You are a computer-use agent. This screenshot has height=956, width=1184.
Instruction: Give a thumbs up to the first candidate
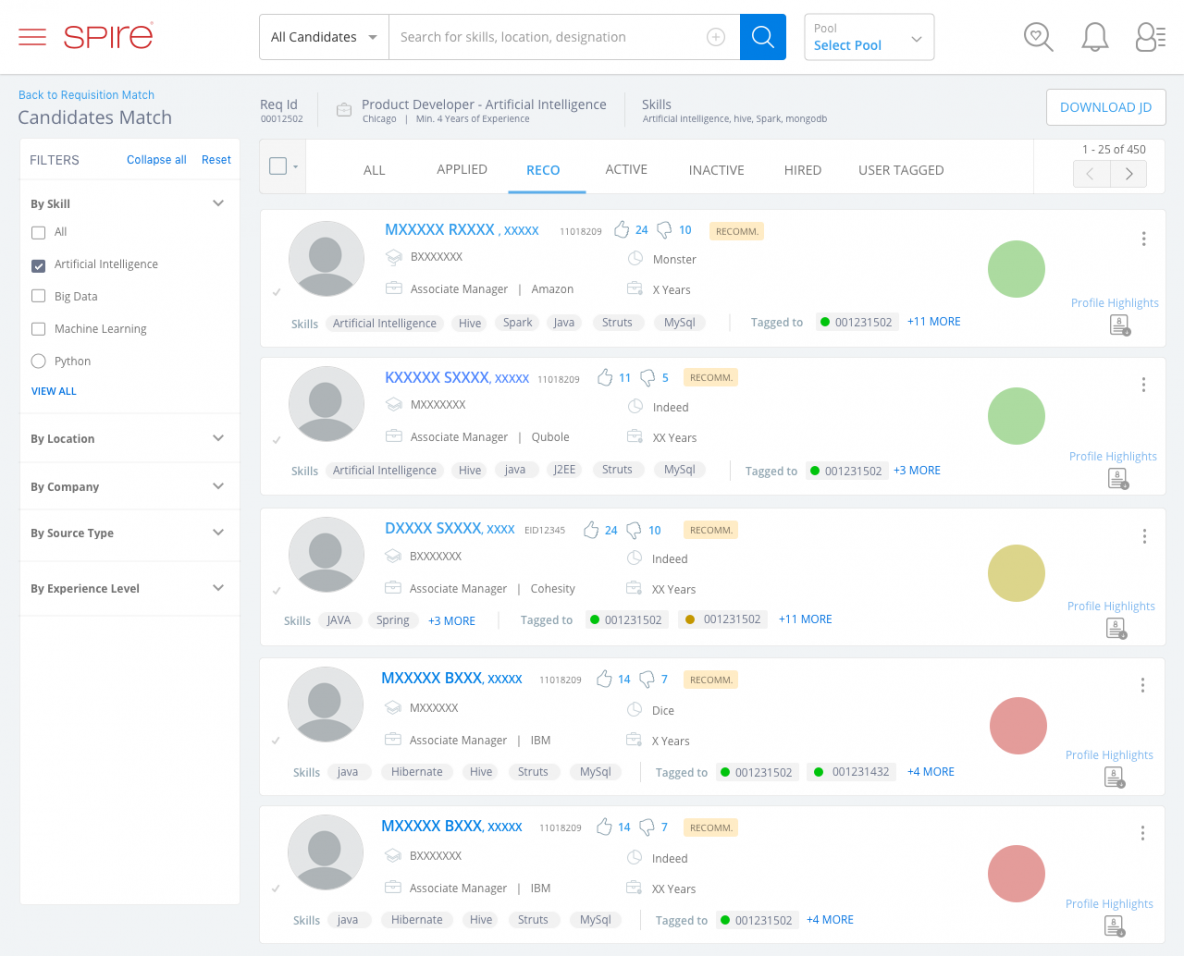point(620,229)
